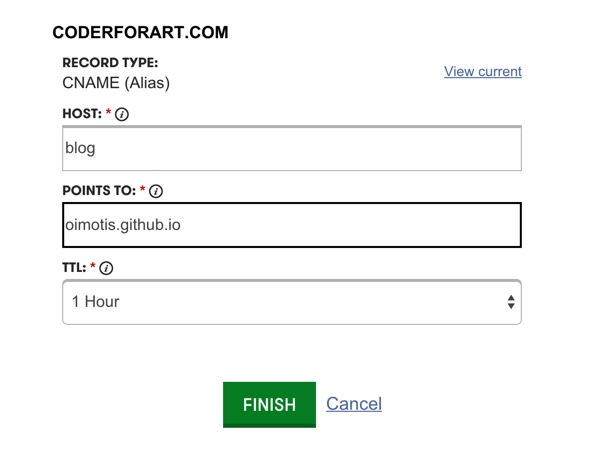
Task: Click the Cancel link
Action: (x=354, y=404)
